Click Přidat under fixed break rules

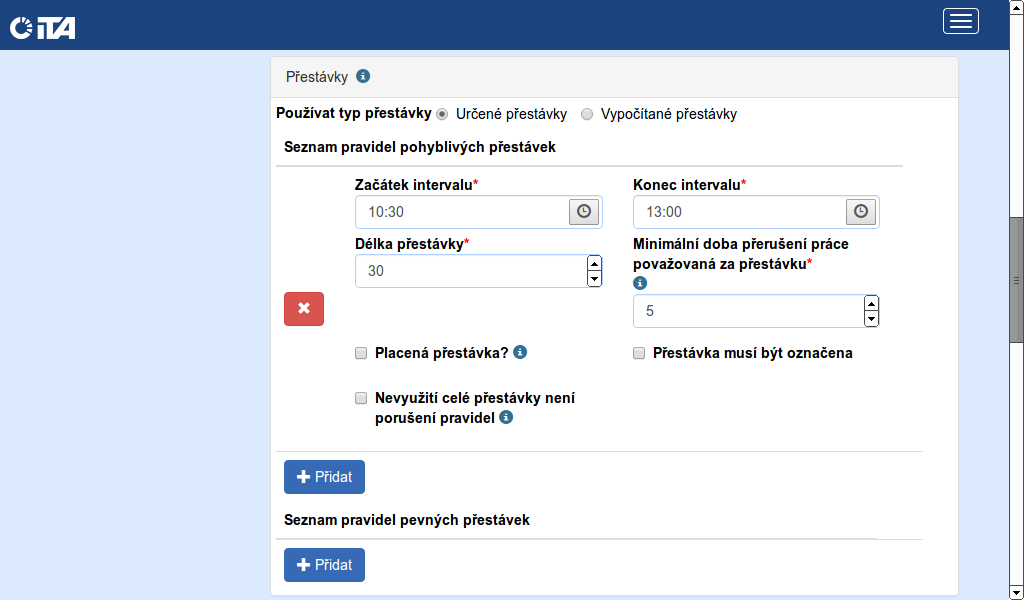[324, 565]
